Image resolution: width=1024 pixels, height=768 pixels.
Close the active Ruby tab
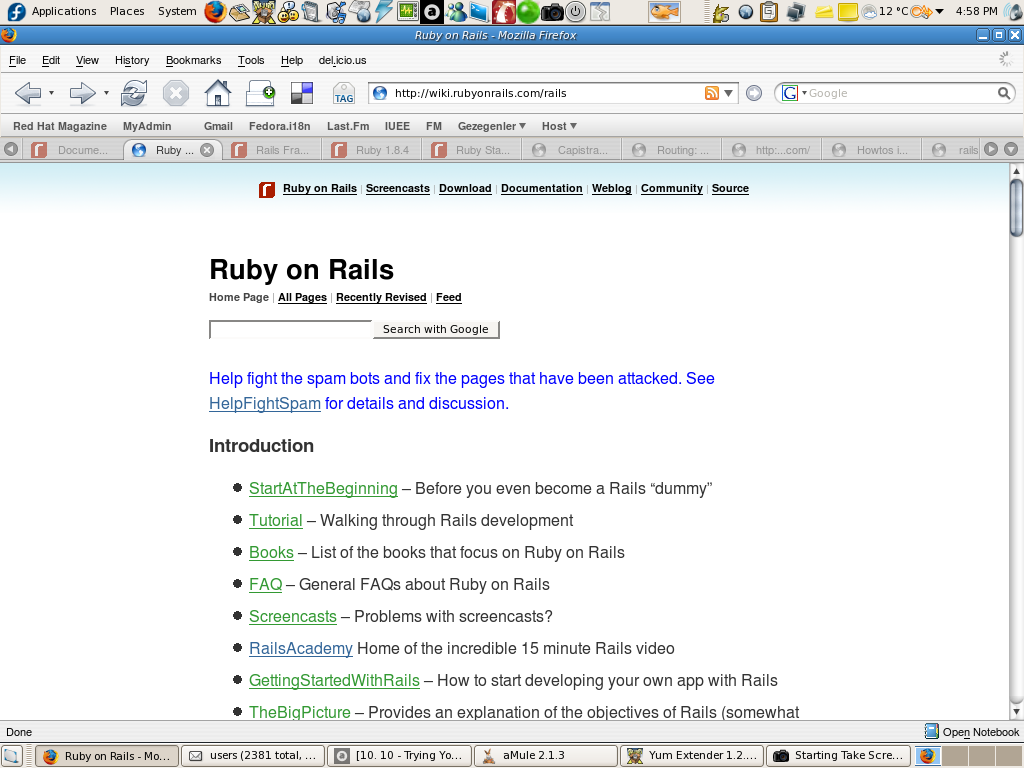coord(207,150)
